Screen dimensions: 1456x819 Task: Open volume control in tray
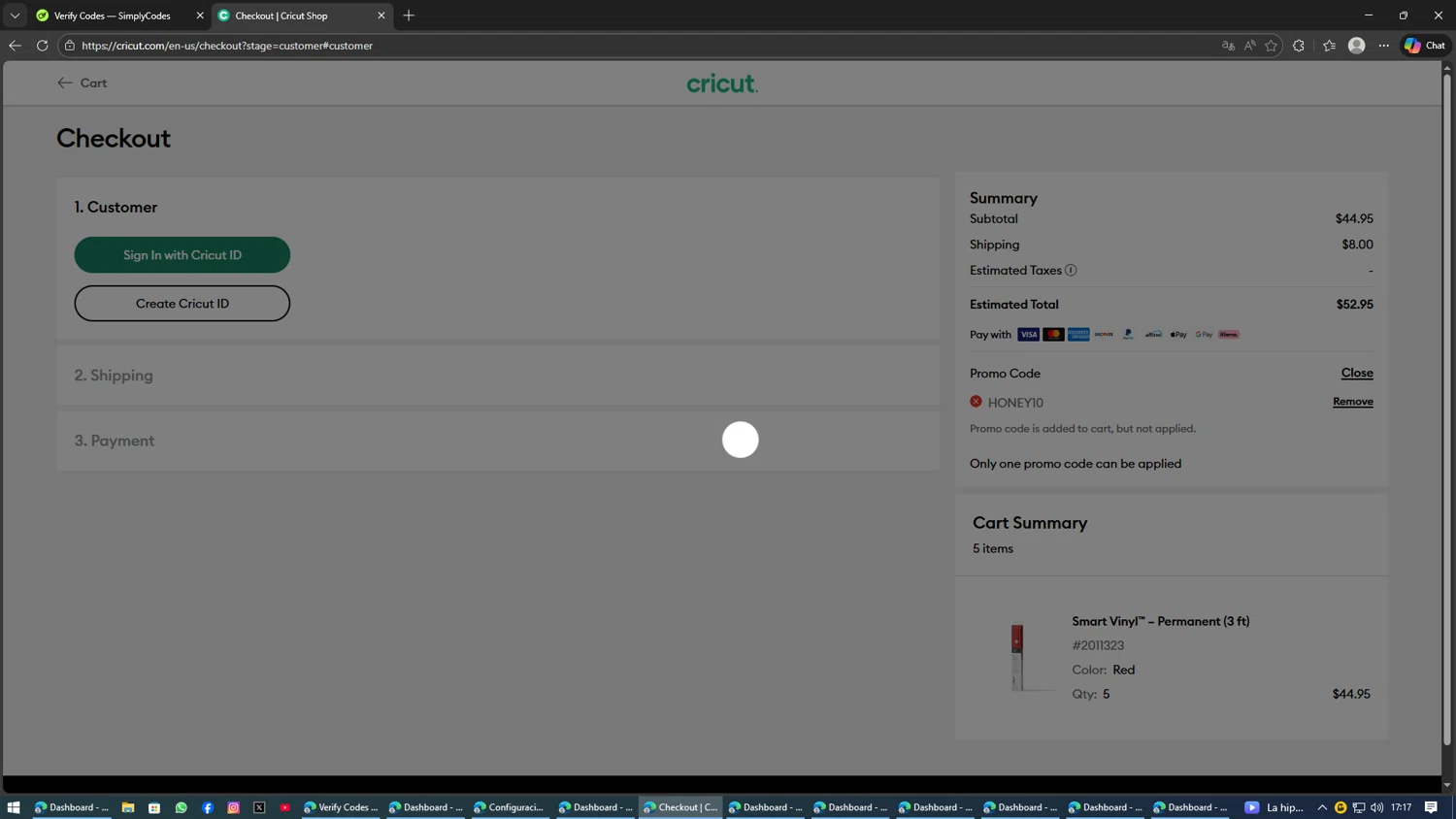pos(1377,807)
